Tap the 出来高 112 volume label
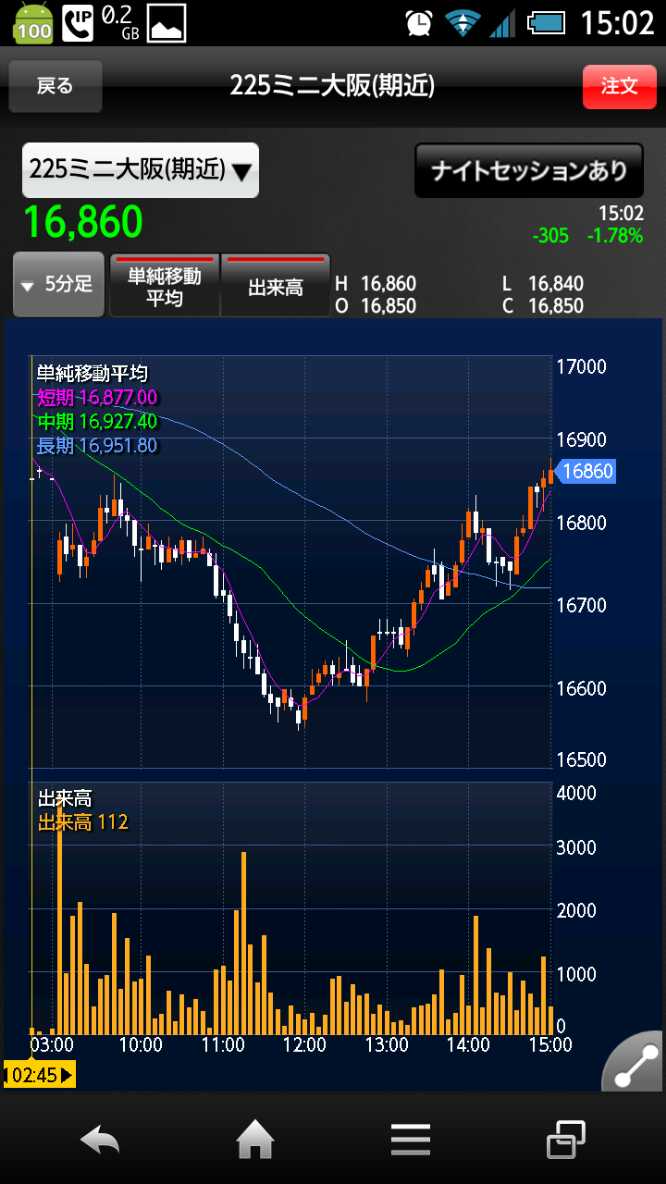 click(x=83, y=823)
